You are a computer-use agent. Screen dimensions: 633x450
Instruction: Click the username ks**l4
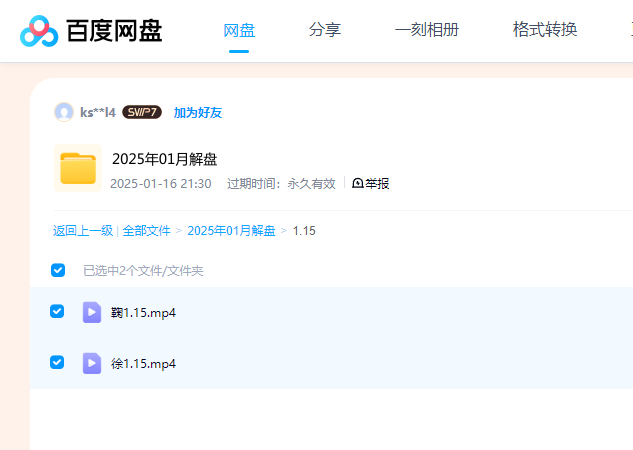(x=98, y=112)
